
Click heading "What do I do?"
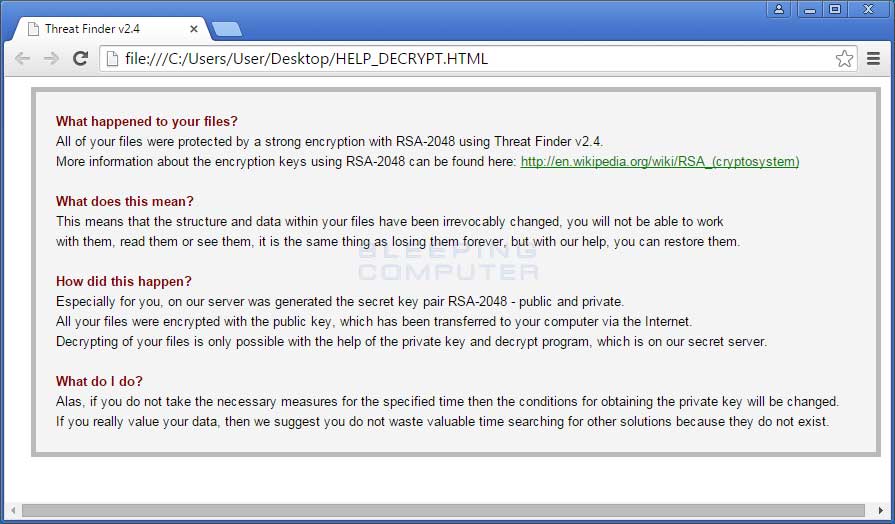tap(99, 381)
